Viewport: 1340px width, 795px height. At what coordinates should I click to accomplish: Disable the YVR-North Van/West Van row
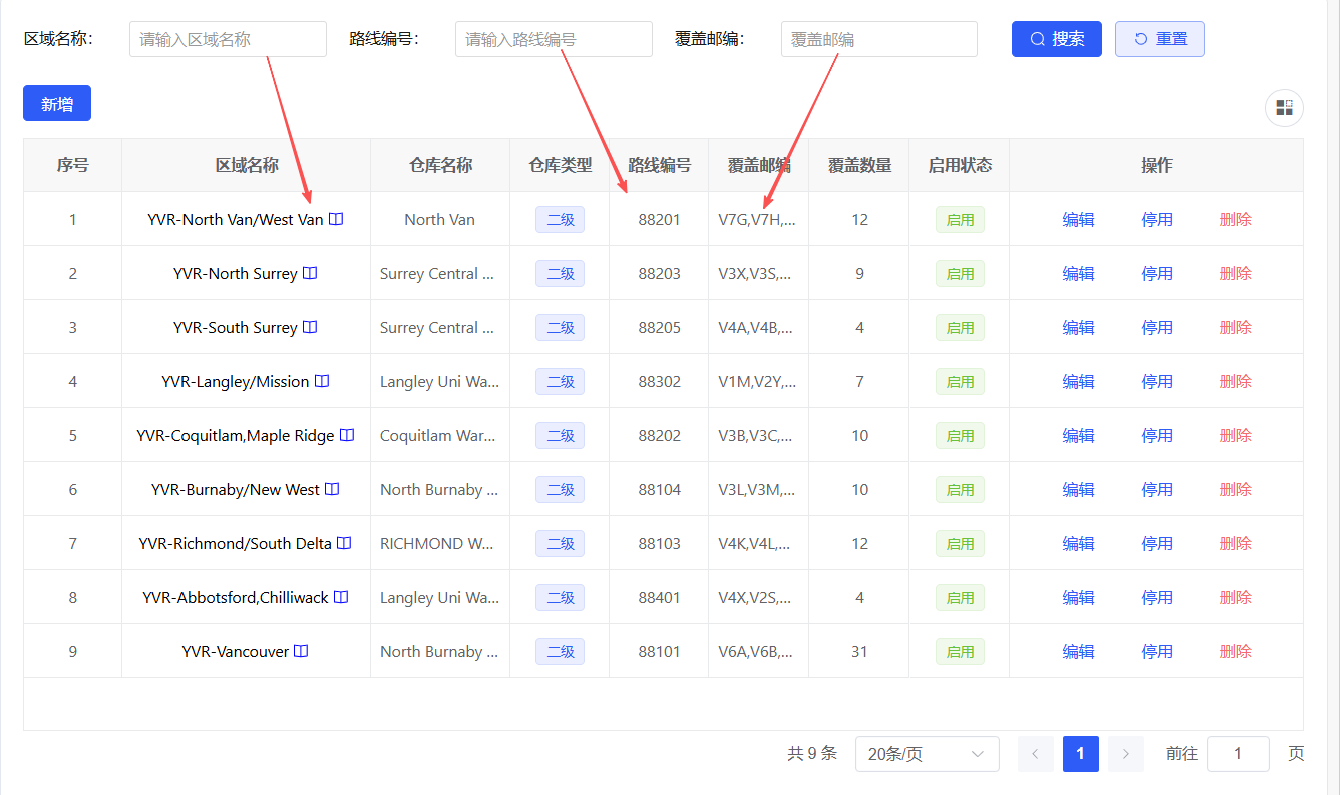coord(1157,219)
